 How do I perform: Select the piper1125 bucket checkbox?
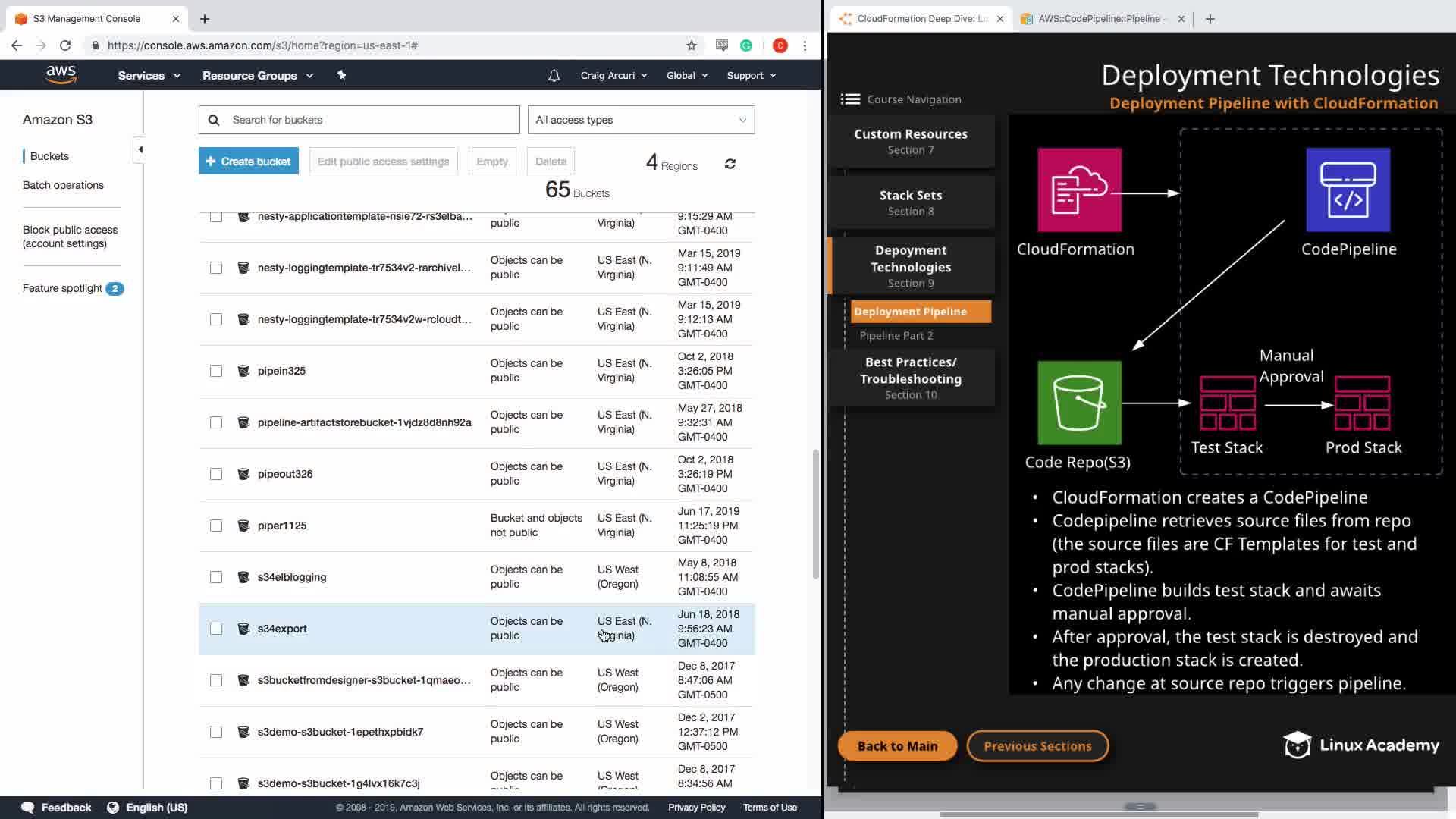click(x=216, y=526)
